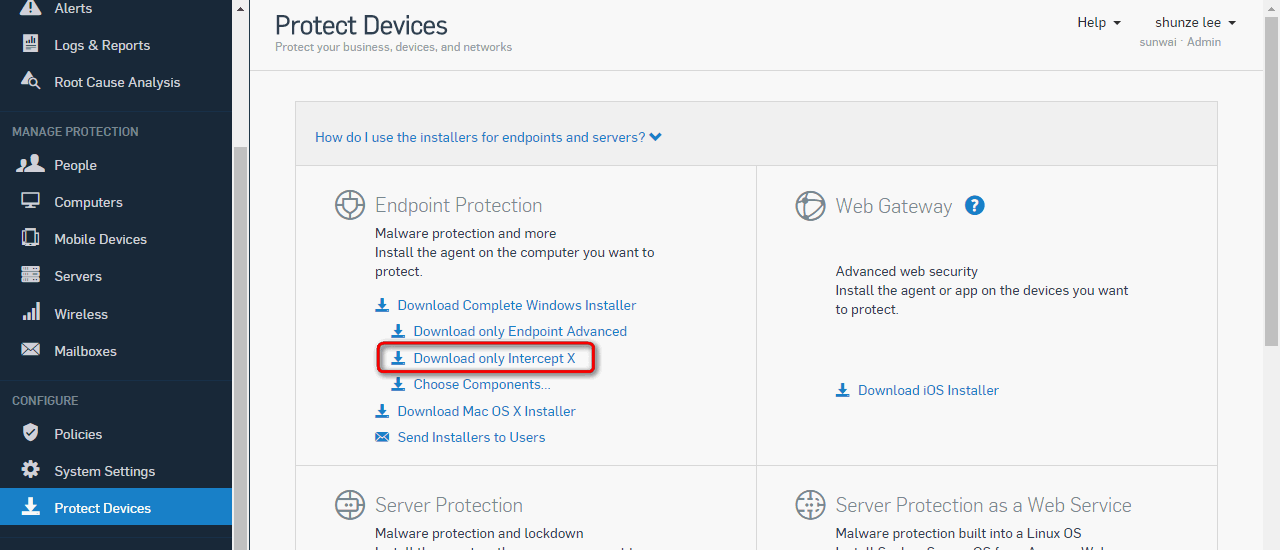Open the shunze lee account dropdown
Image resolution: width=1280 pixels, height=550 pixels.
[x=1195, y=22]
